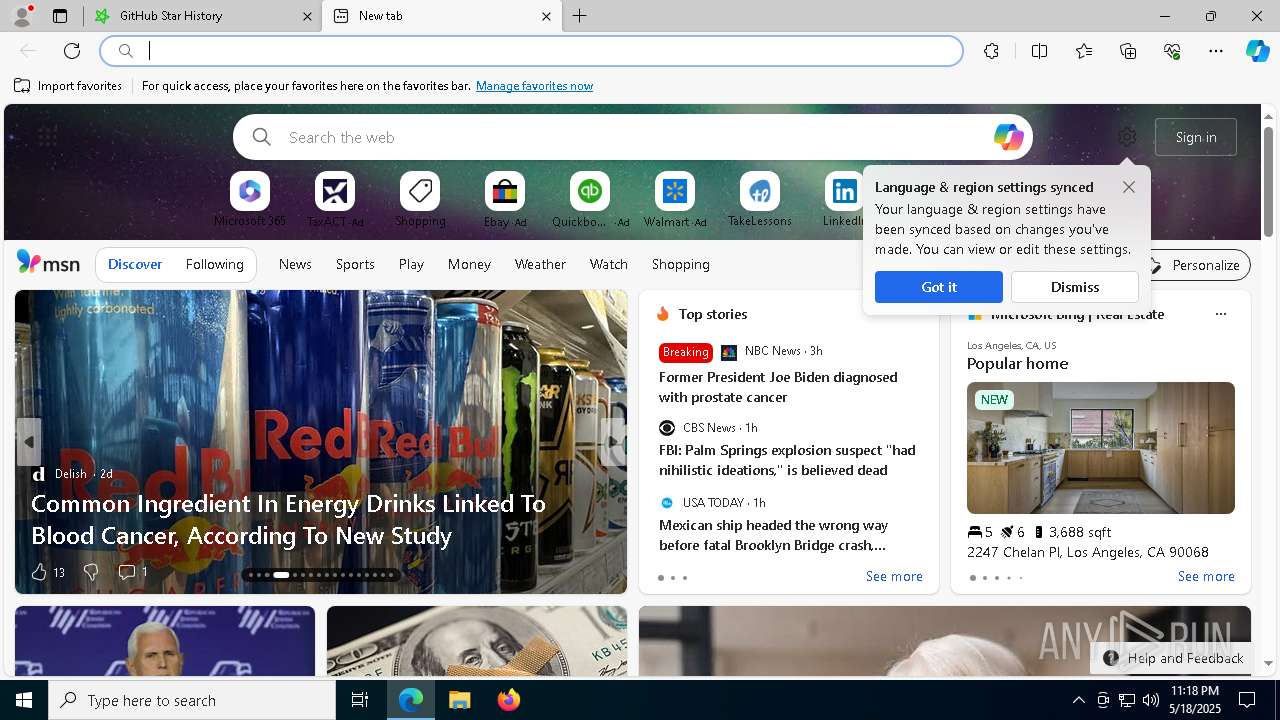
Task: Open the TaxACT ad quick link
Action: pos(335,200)
